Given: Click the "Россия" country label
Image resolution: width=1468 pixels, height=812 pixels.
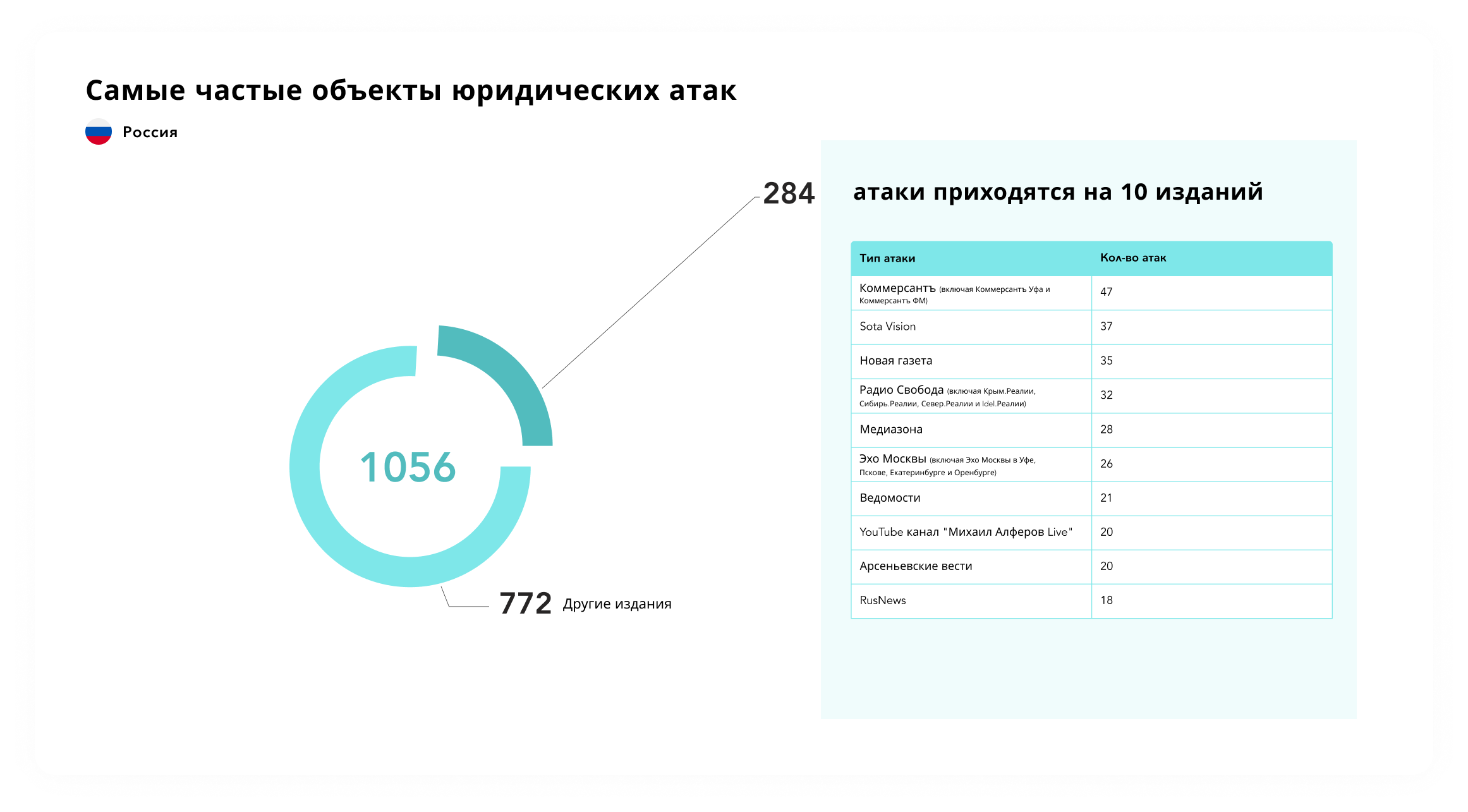Looking at the screenshot, I should (x=150, y=132).
